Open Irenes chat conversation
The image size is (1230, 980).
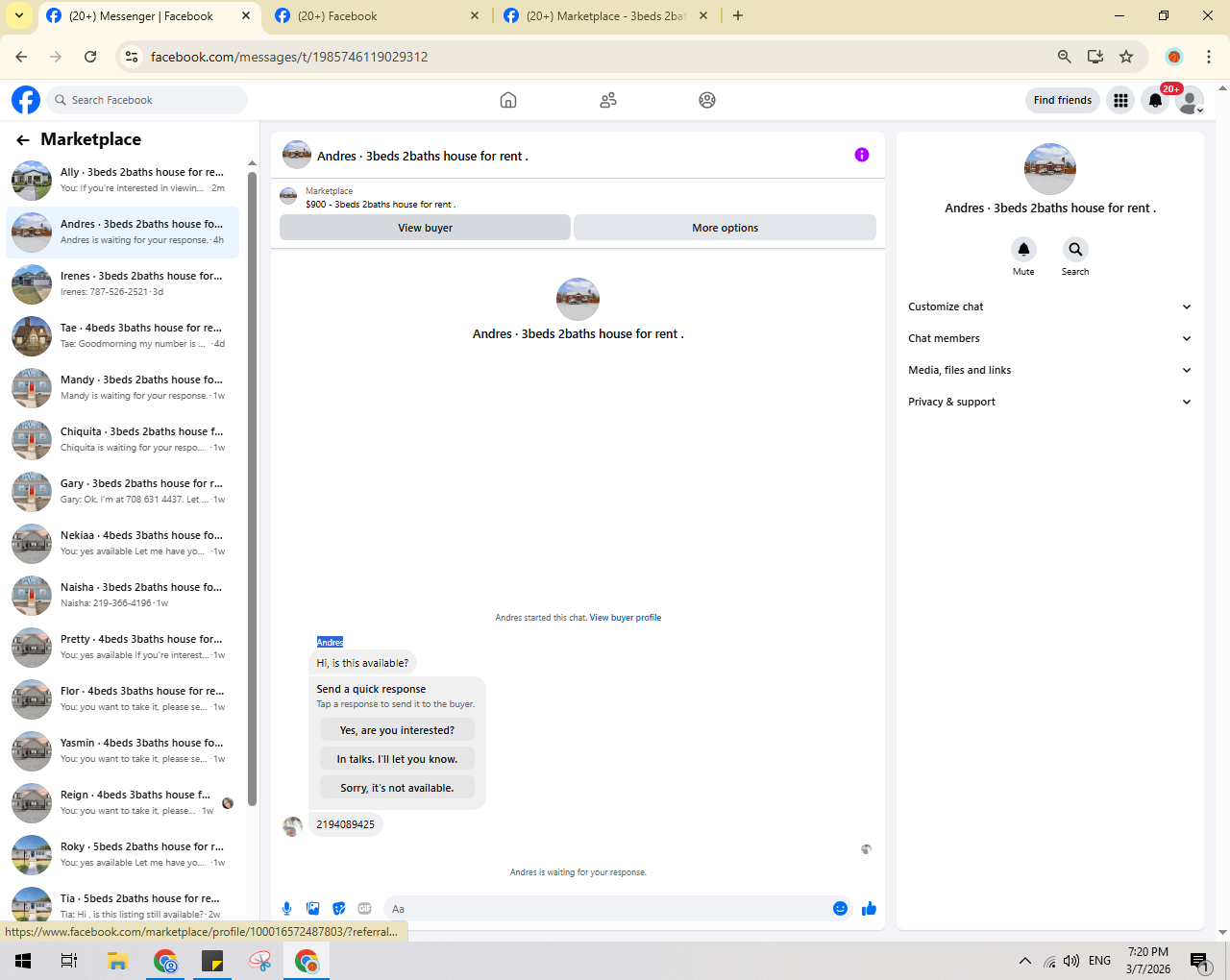[123, 284]
